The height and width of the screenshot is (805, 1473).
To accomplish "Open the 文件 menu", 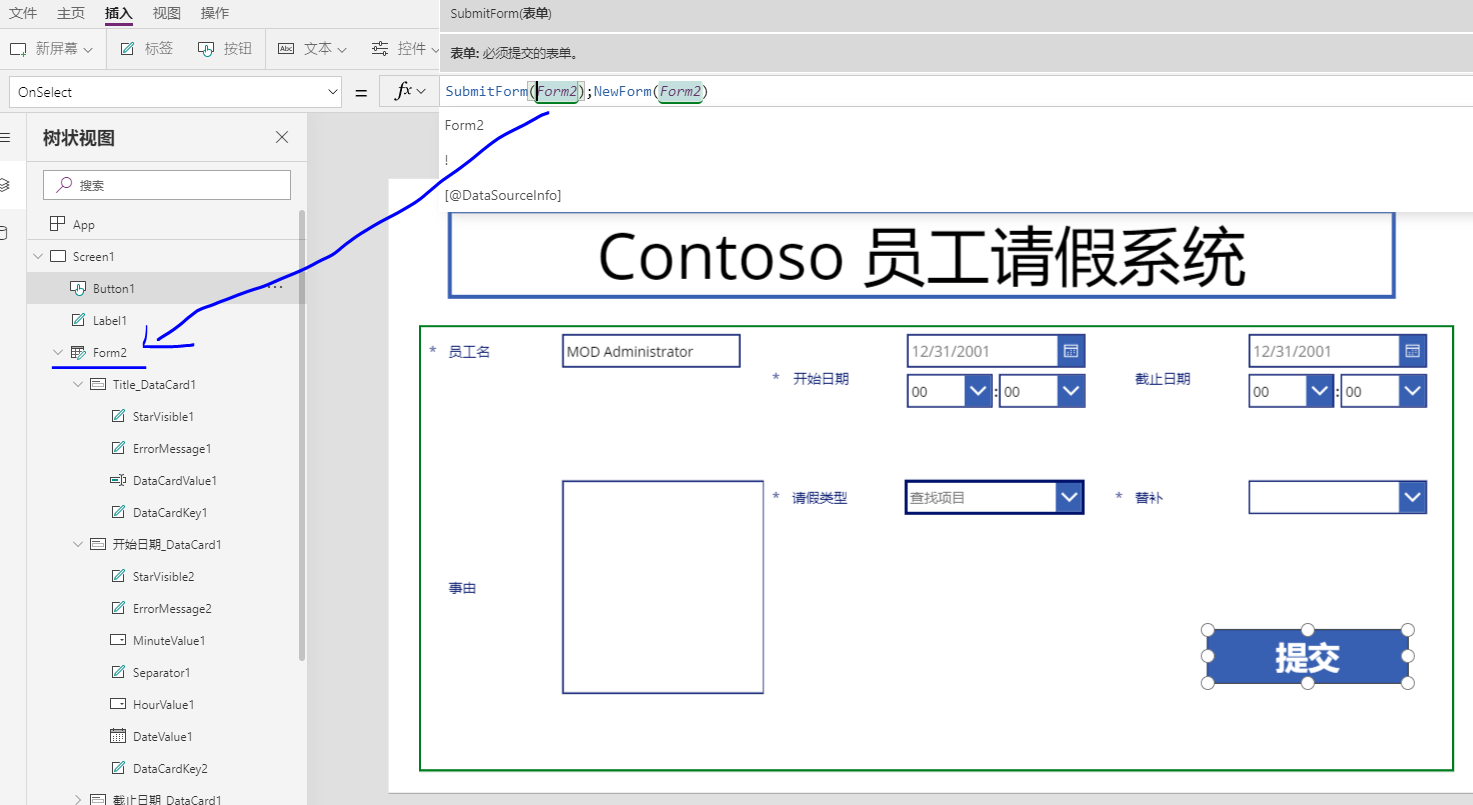I will coord(23,13).
